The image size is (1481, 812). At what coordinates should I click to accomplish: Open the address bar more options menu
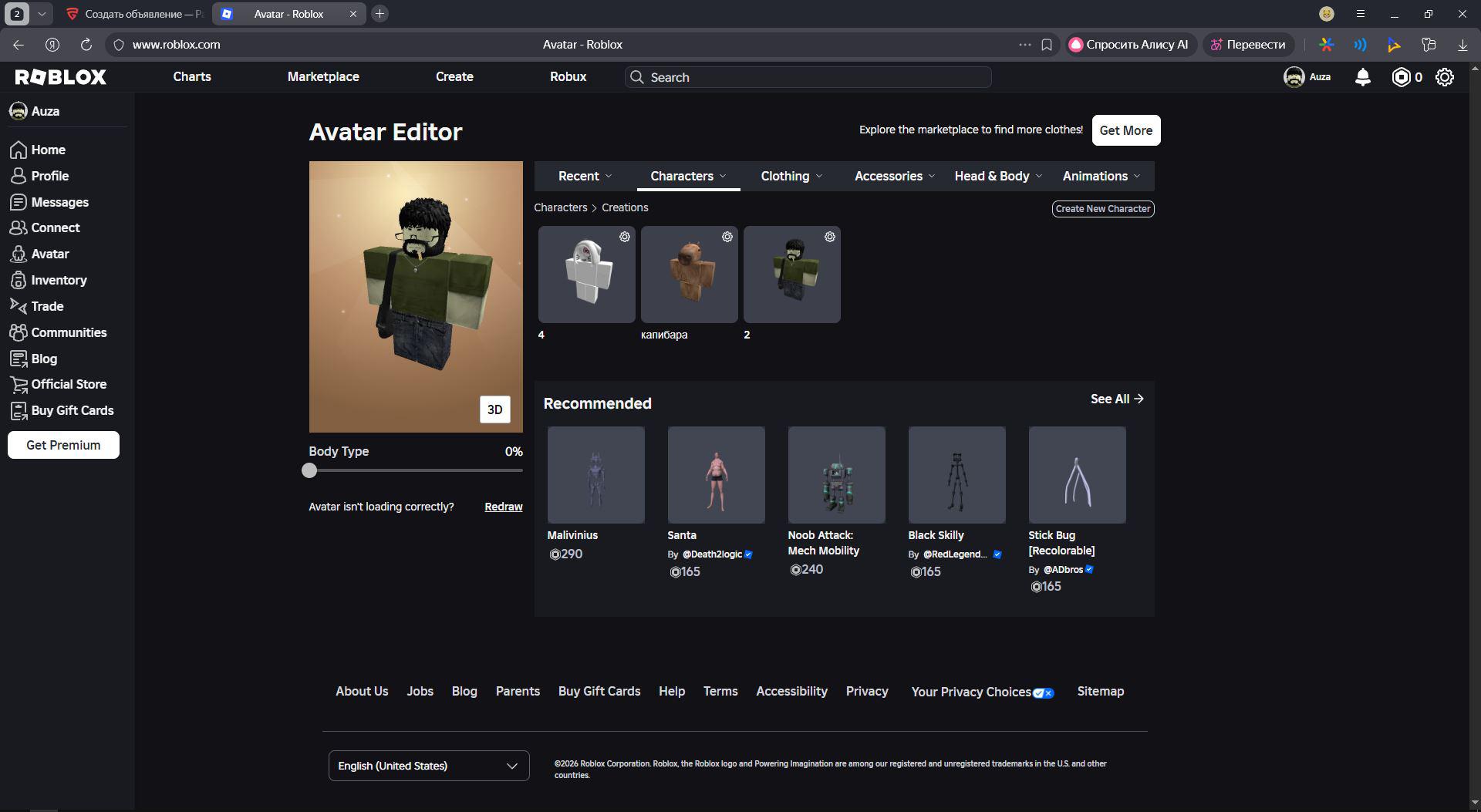click(1024, 45)
